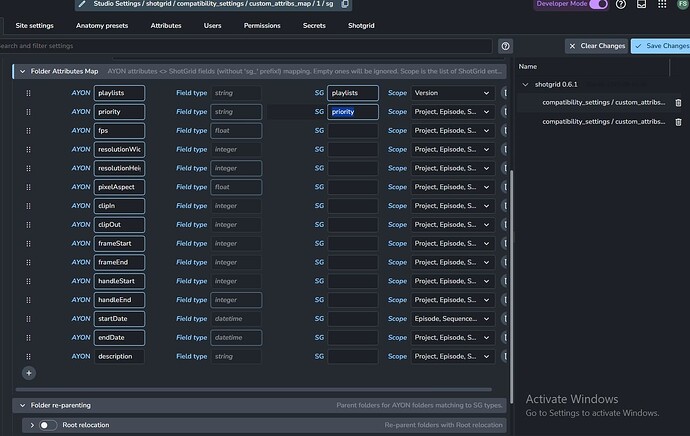
Task: Open Scope dropdown for clipIn row
Action: pyautogui.click(x=452, y=206)
